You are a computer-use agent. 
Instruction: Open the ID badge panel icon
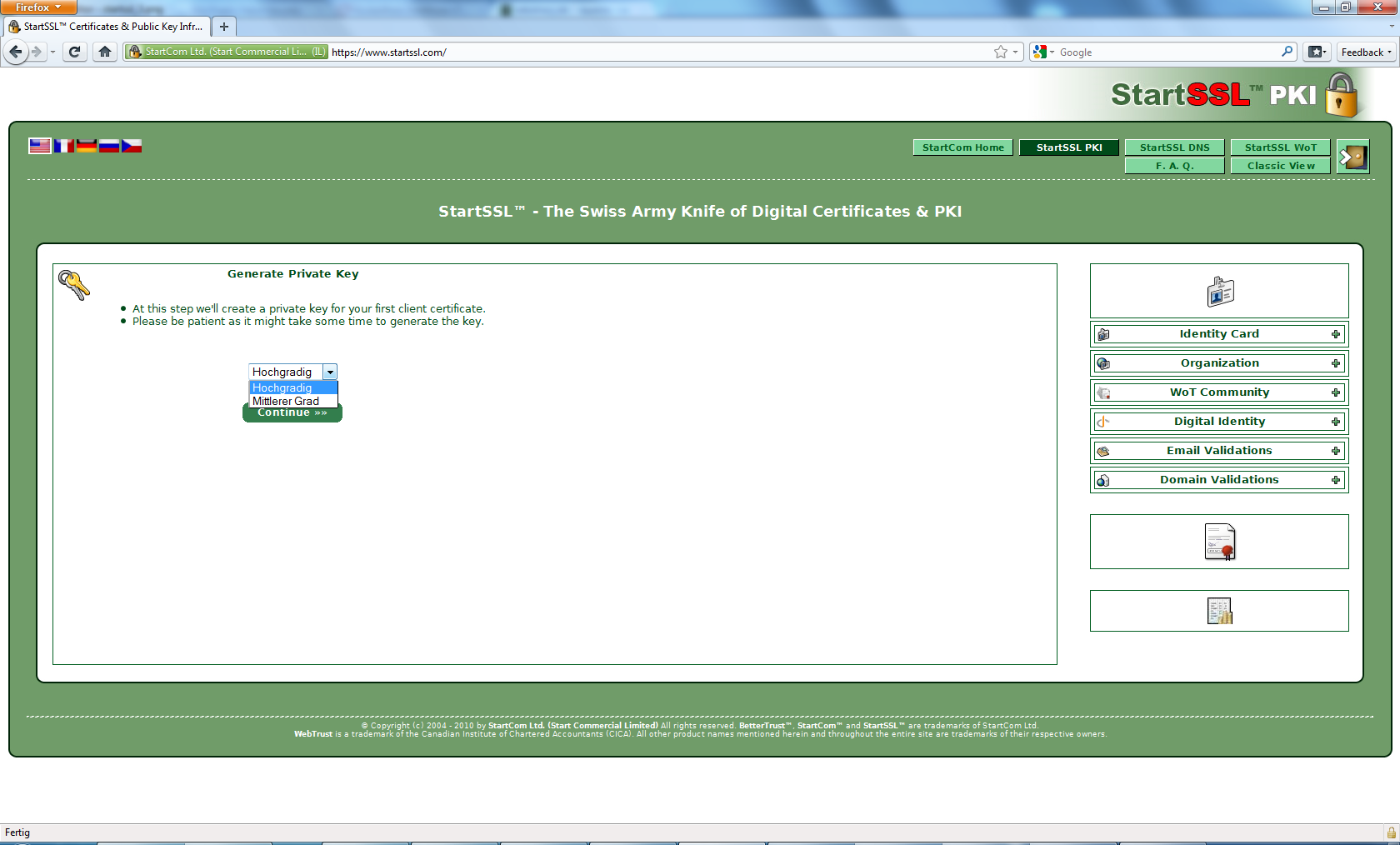[1220, 292]
